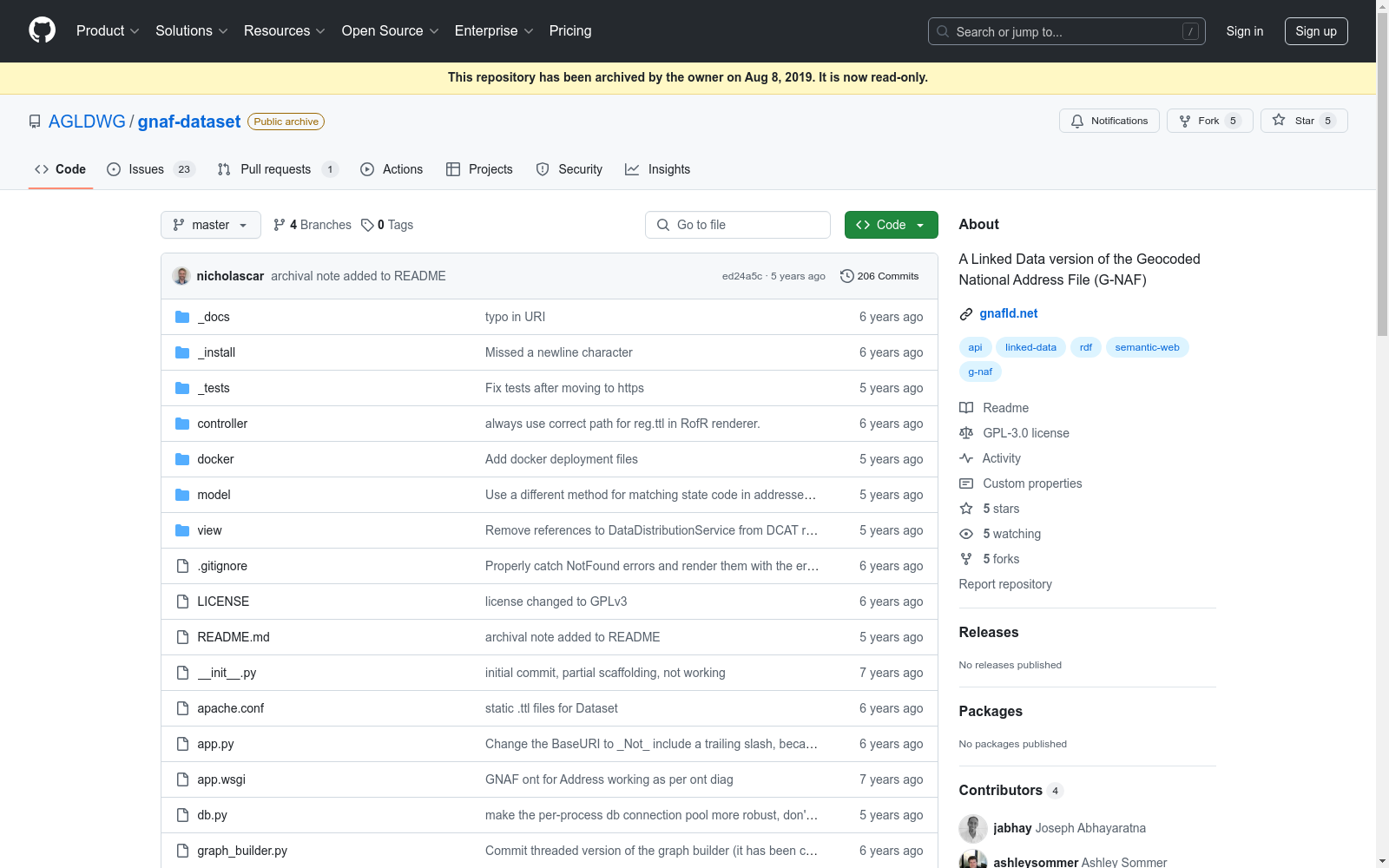The width and height of the screenshot is (1389, 868).
Task: Open the Security tab
Action: [x=569, y=169]
